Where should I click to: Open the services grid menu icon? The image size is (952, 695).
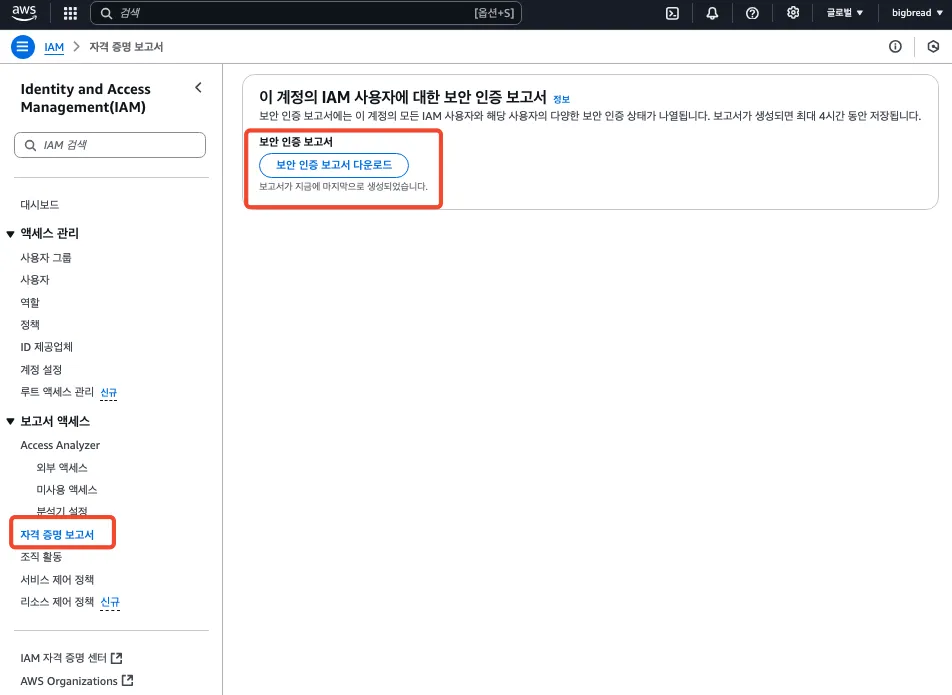pos(70,13)
